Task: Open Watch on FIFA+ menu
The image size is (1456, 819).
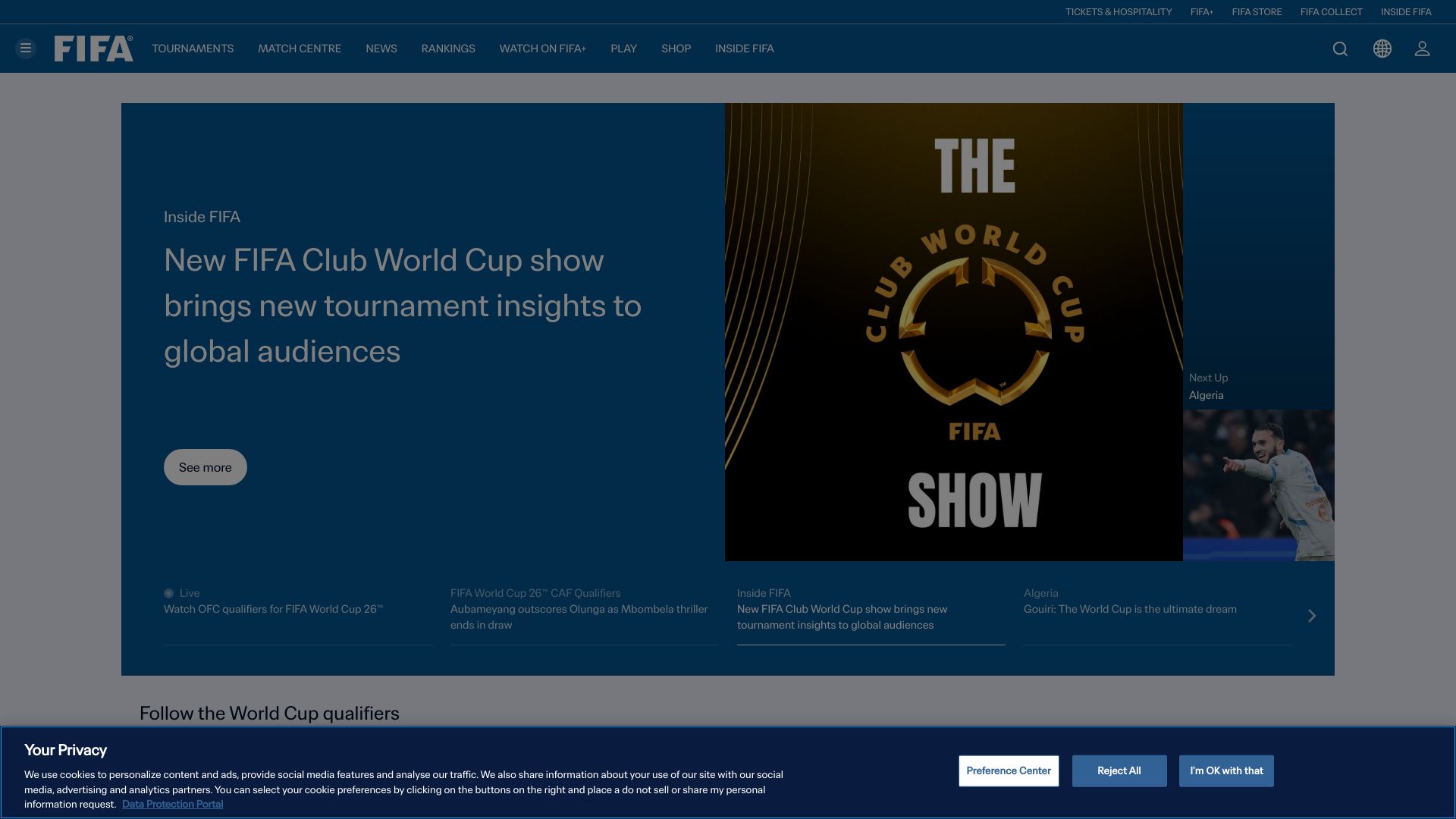Action: (x=542, y=49)
